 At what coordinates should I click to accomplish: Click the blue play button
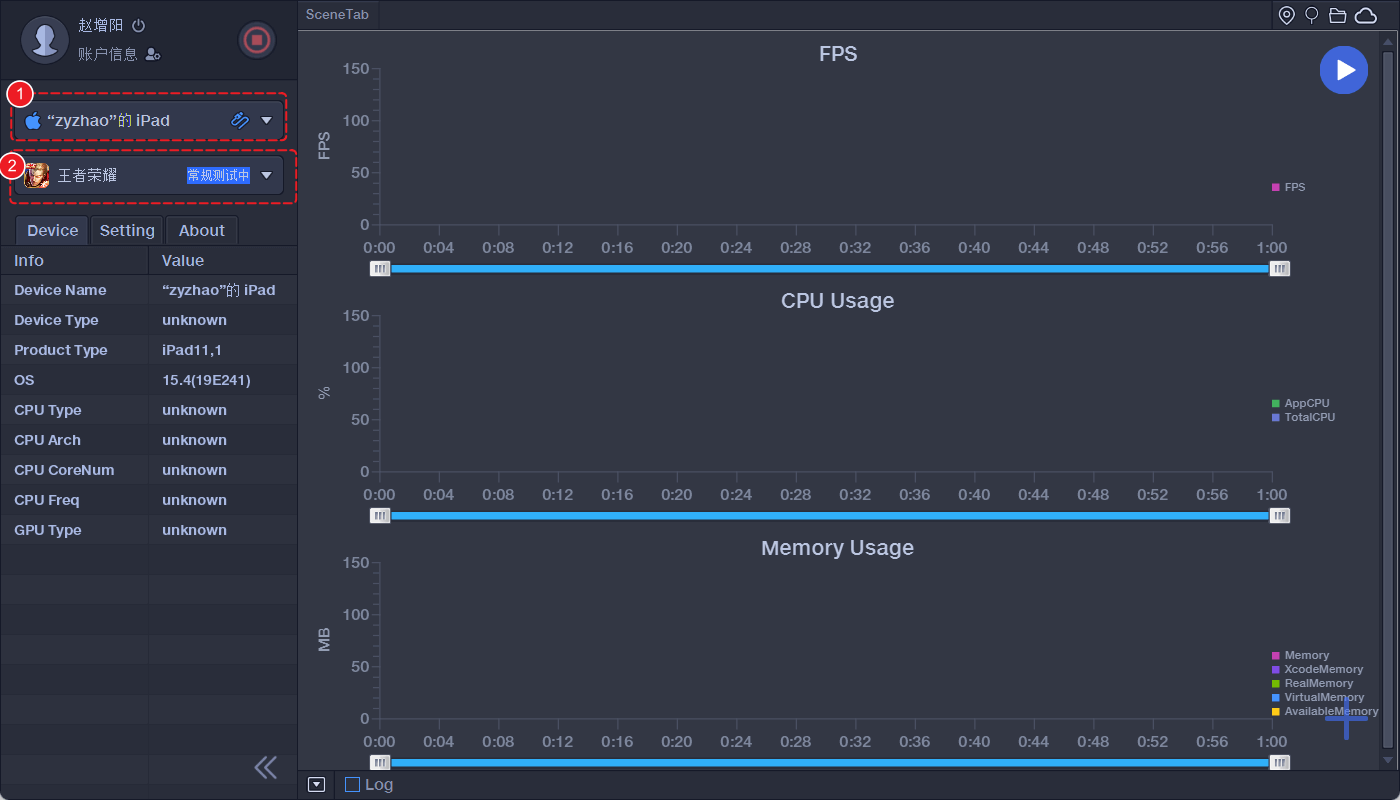1344,70
